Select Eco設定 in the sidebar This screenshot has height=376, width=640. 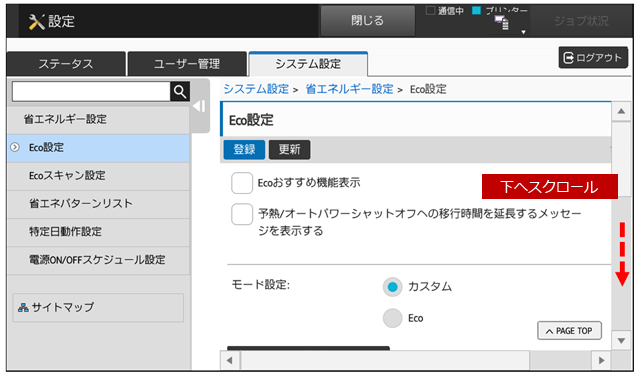pyautogui.click(x=98, y=148)
